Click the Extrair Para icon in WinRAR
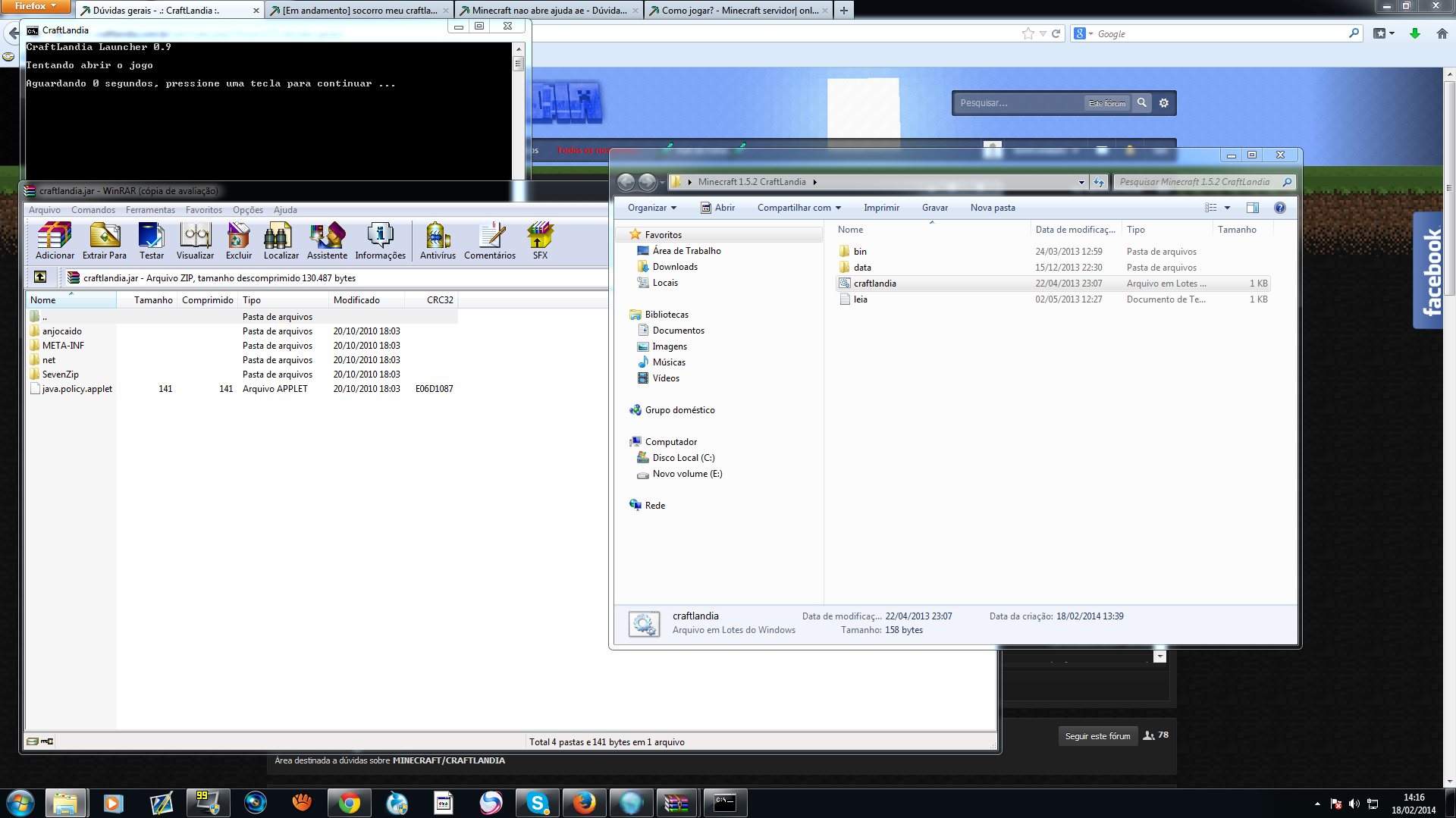This screenshot has width=1456, height=818. point(105,241)
